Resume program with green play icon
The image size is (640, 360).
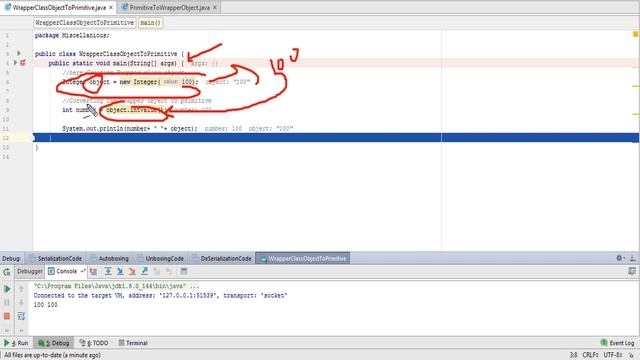click(x=7, y=289)
